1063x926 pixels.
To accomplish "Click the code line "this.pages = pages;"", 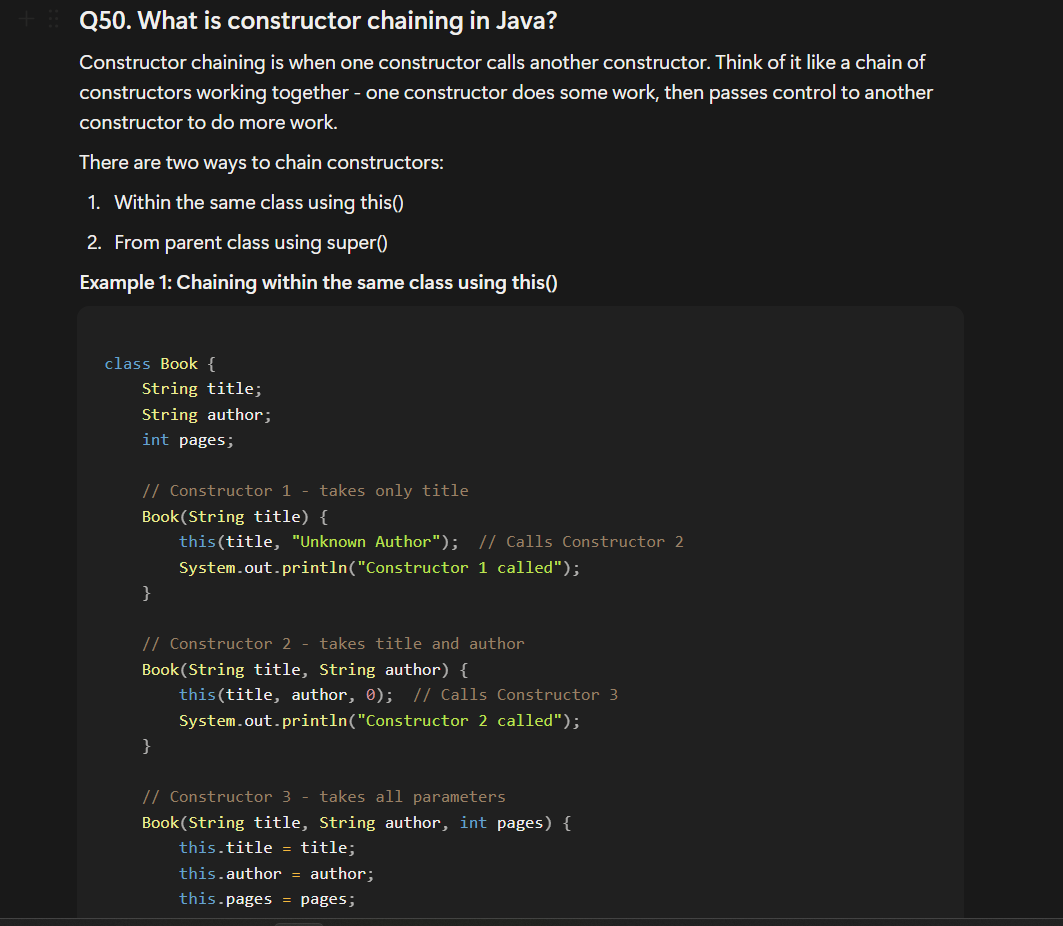I will tap(267, 899).
